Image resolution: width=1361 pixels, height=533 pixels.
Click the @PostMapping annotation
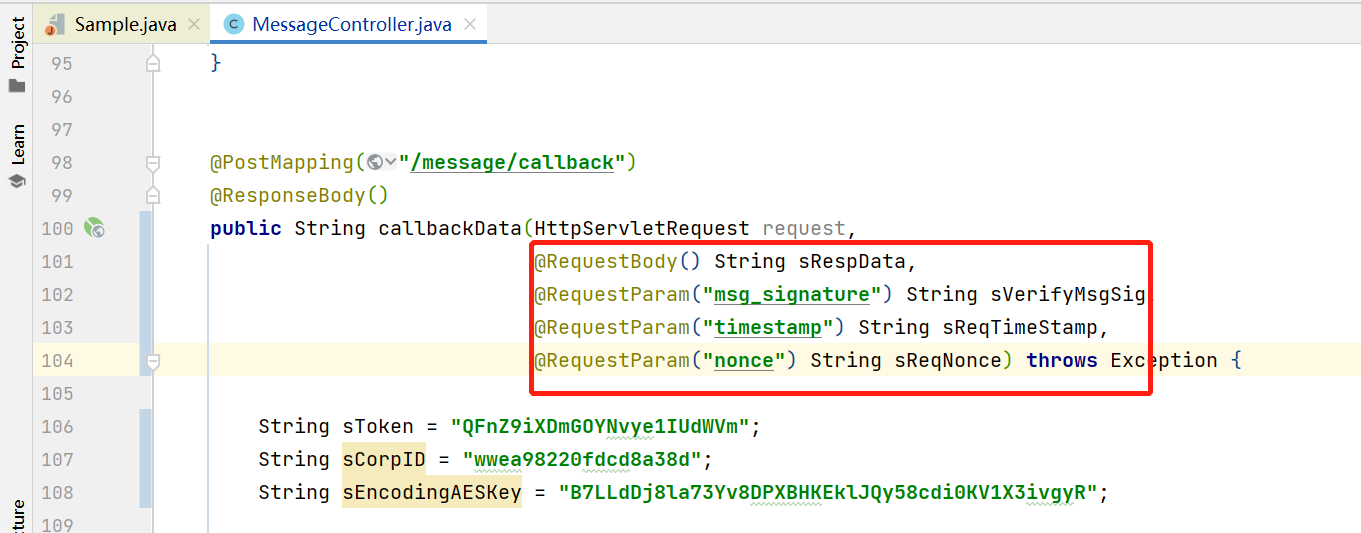282,162
